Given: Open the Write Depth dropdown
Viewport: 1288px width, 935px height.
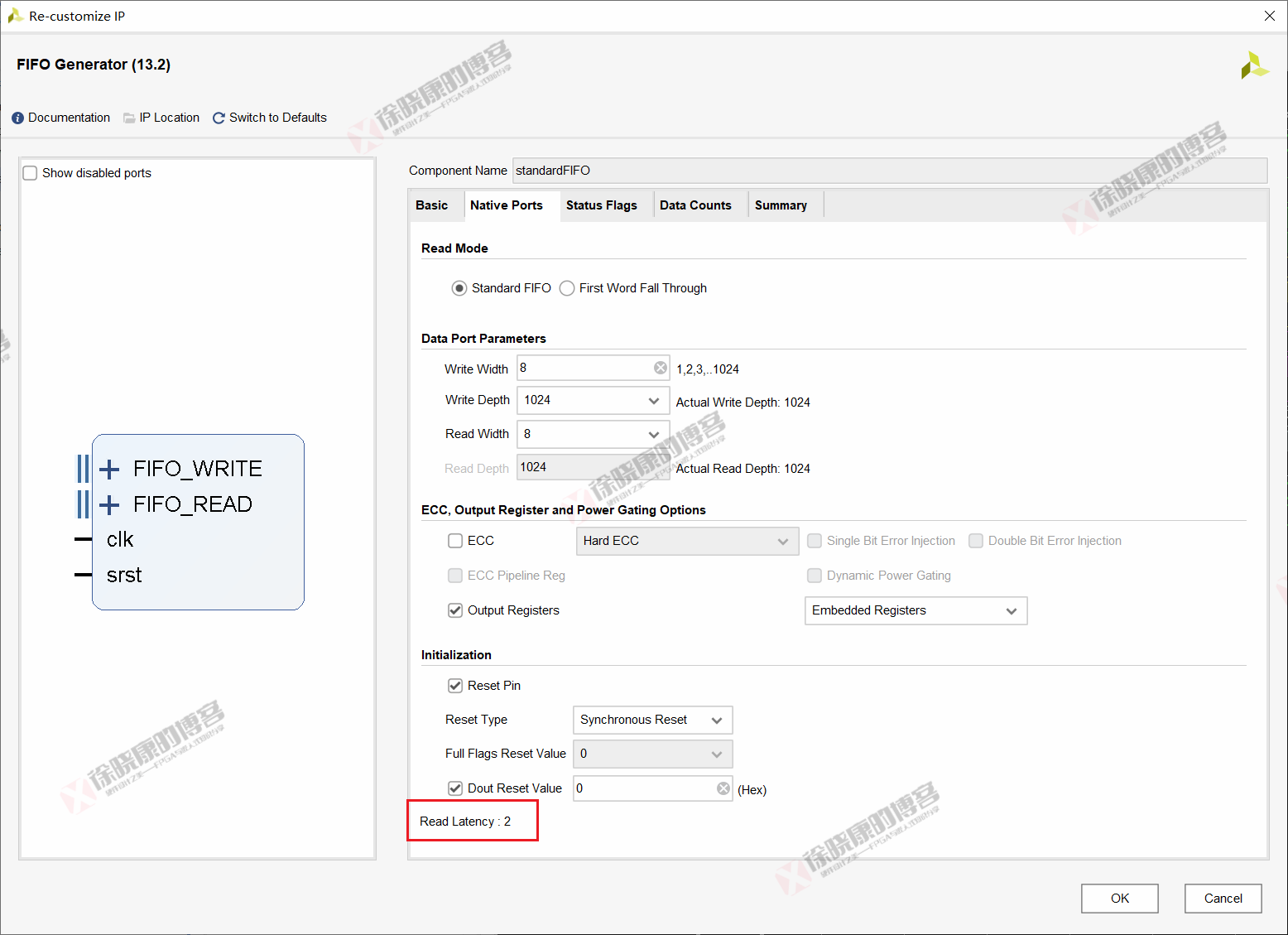Looking at the screenshot, I should [x=593, y=401].
